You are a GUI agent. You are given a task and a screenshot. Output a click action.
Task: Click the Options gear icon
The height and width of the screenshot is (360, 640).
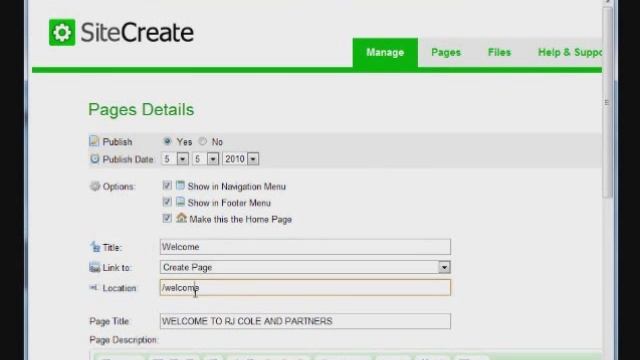tap(95, 186)
